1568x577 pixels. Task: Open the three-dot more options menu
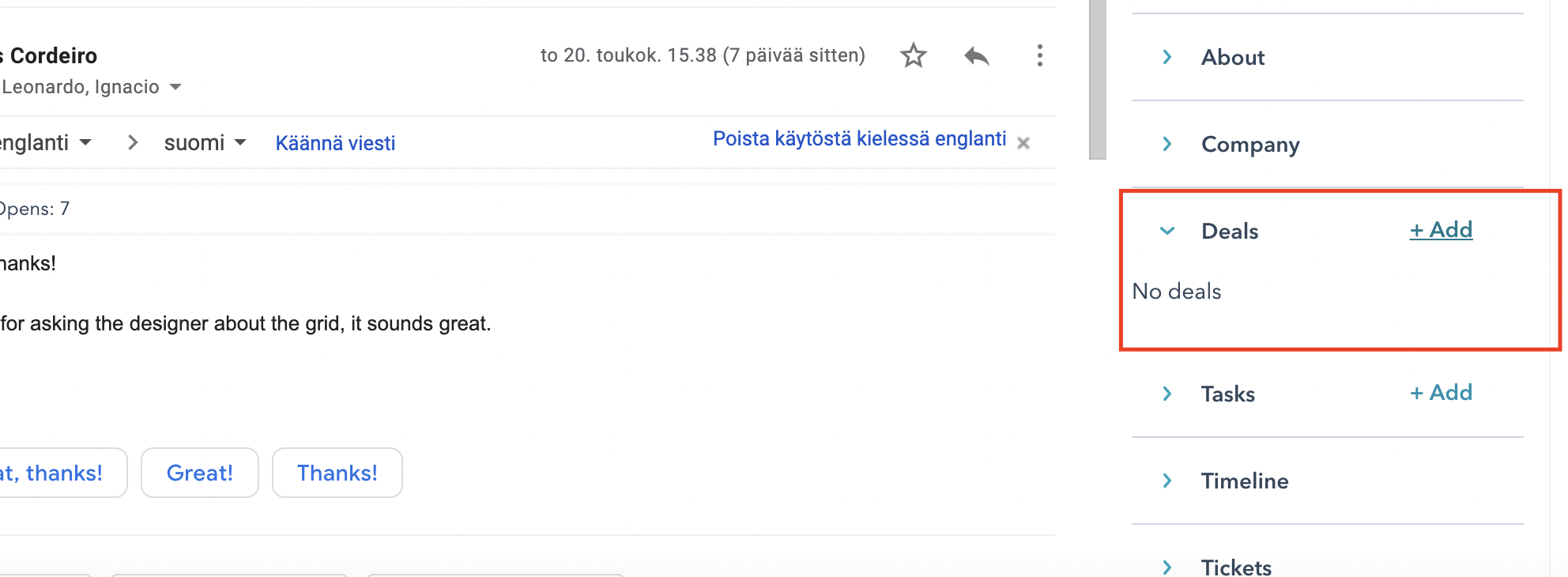pos(1039,55)
